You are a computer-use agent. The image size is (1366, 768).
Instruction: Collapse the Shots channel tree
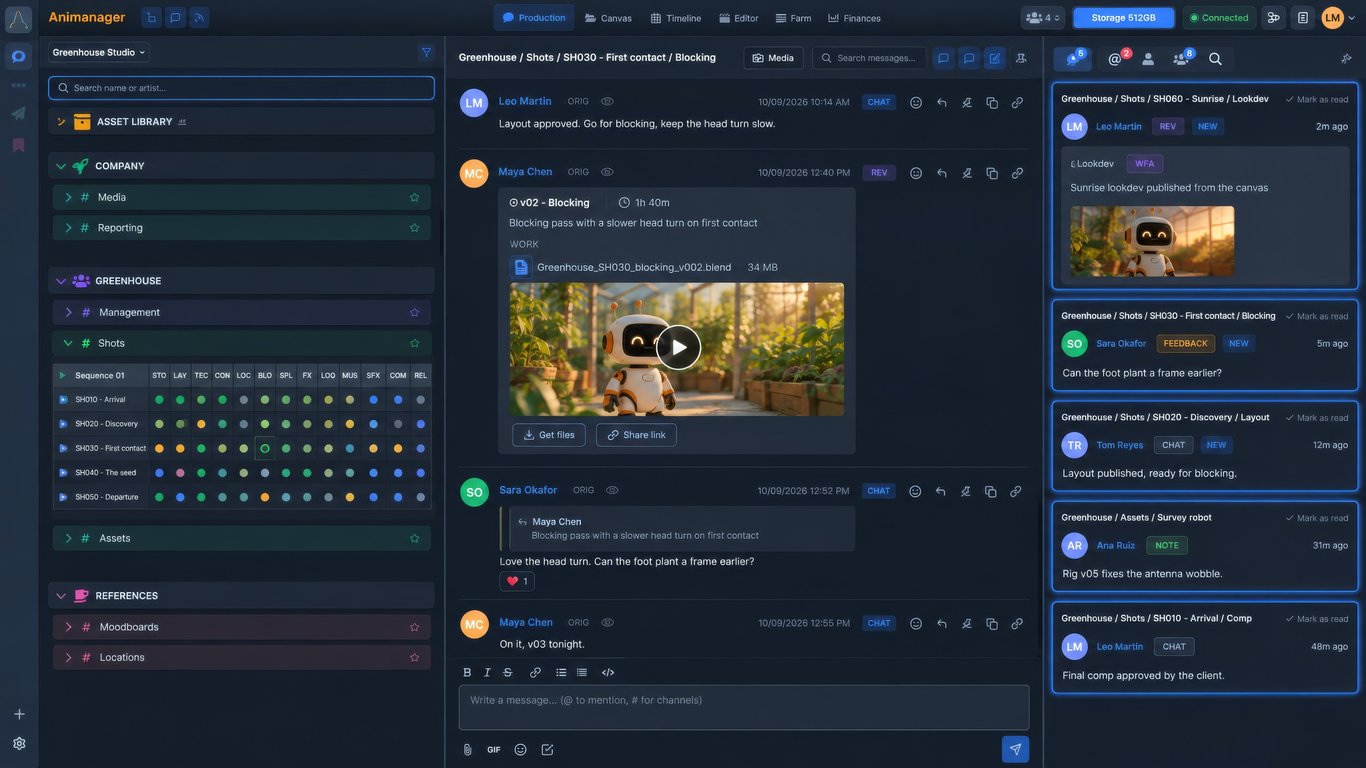68,343
